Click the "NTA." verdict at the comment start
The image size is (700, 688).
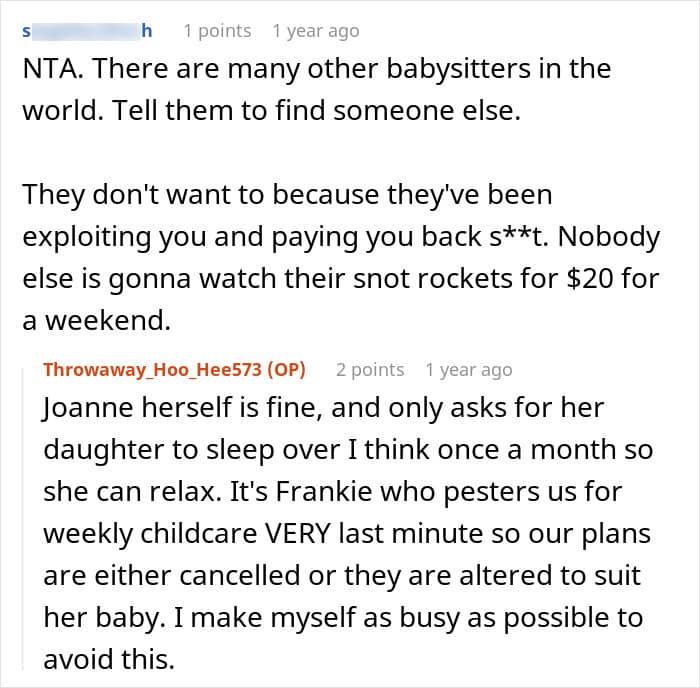(47, 71)
